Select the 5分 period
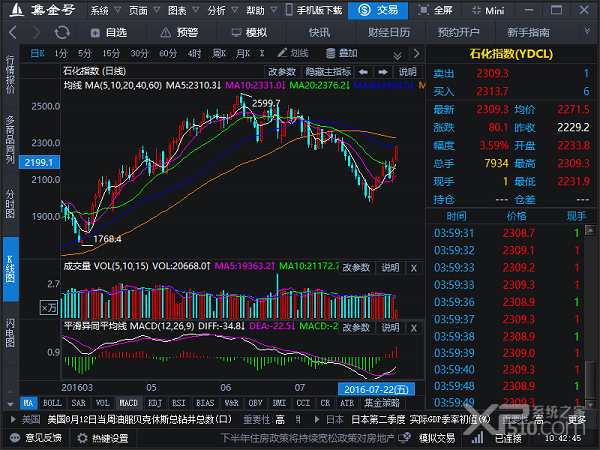The image size is (600, 450). tap(85, 54)
